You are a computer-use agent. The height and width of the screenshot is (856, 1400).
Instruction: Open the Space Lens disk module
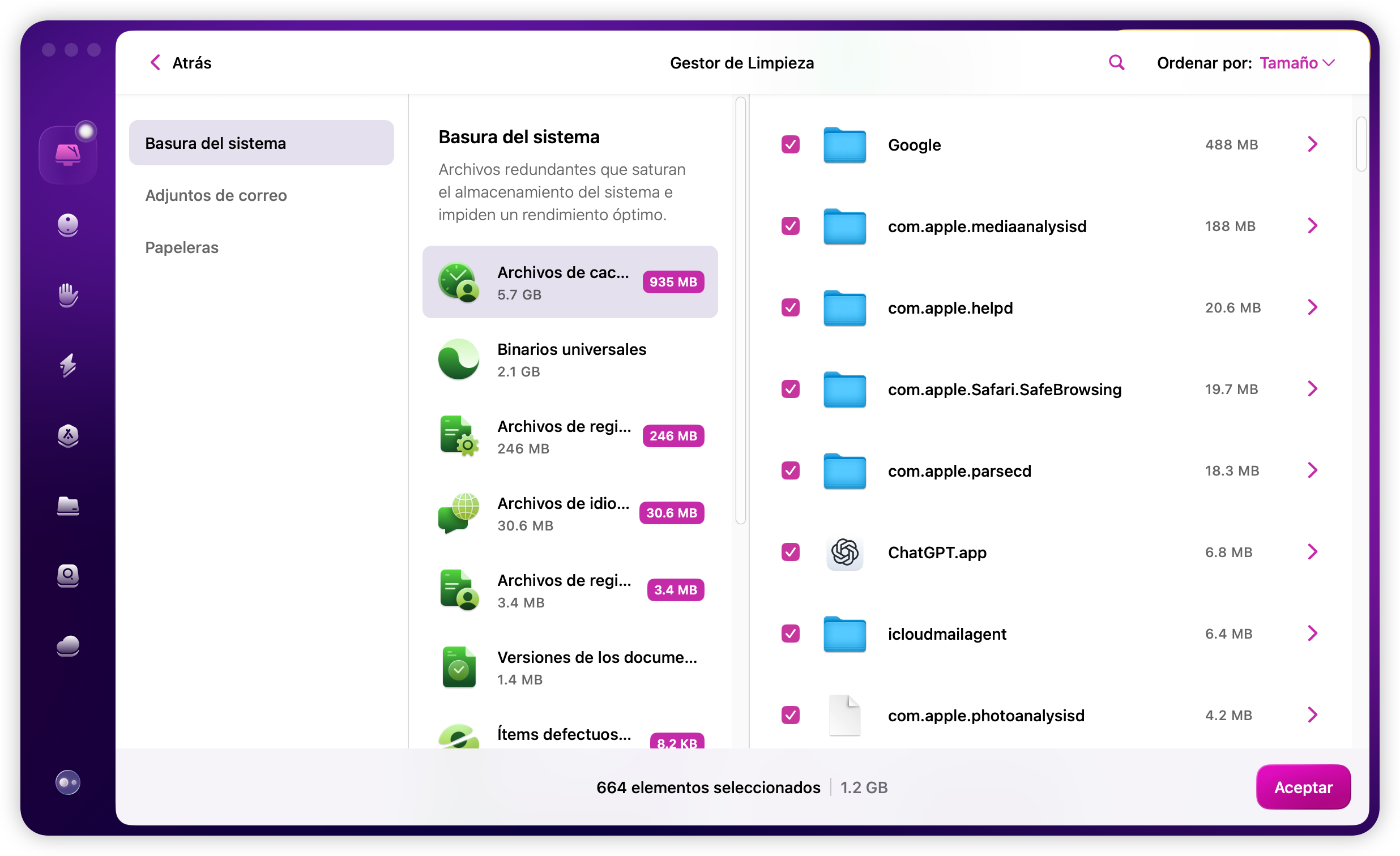[67, 576]
